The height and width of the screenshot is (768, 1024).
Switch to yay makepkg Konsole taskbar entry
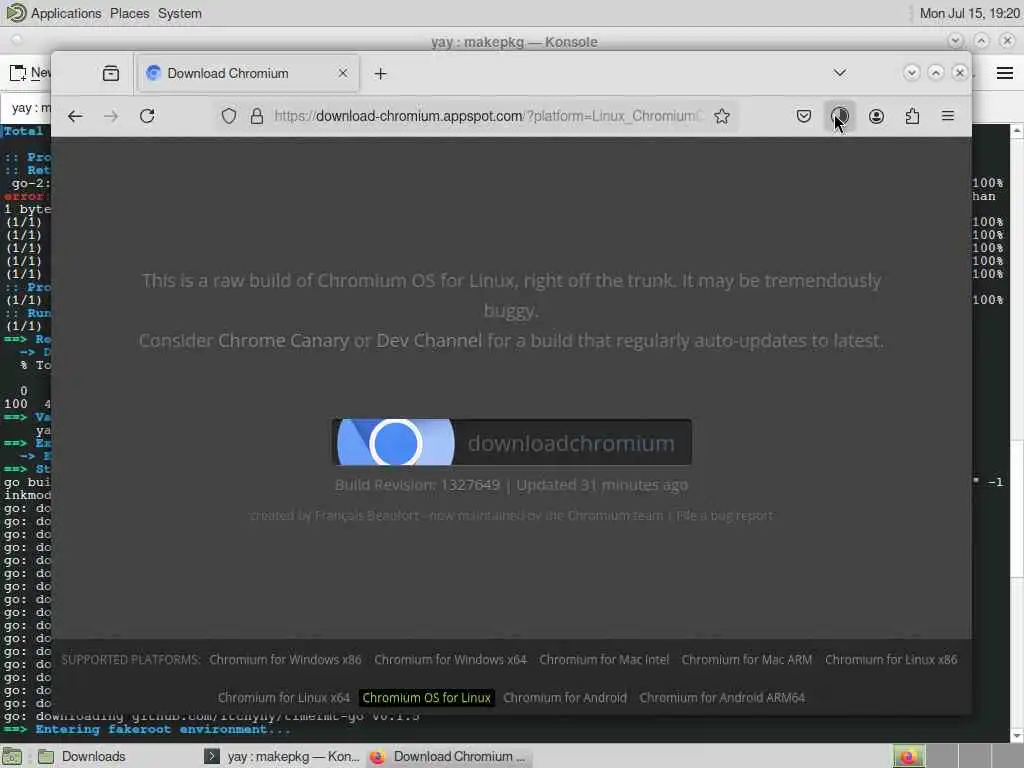[282, 756]
